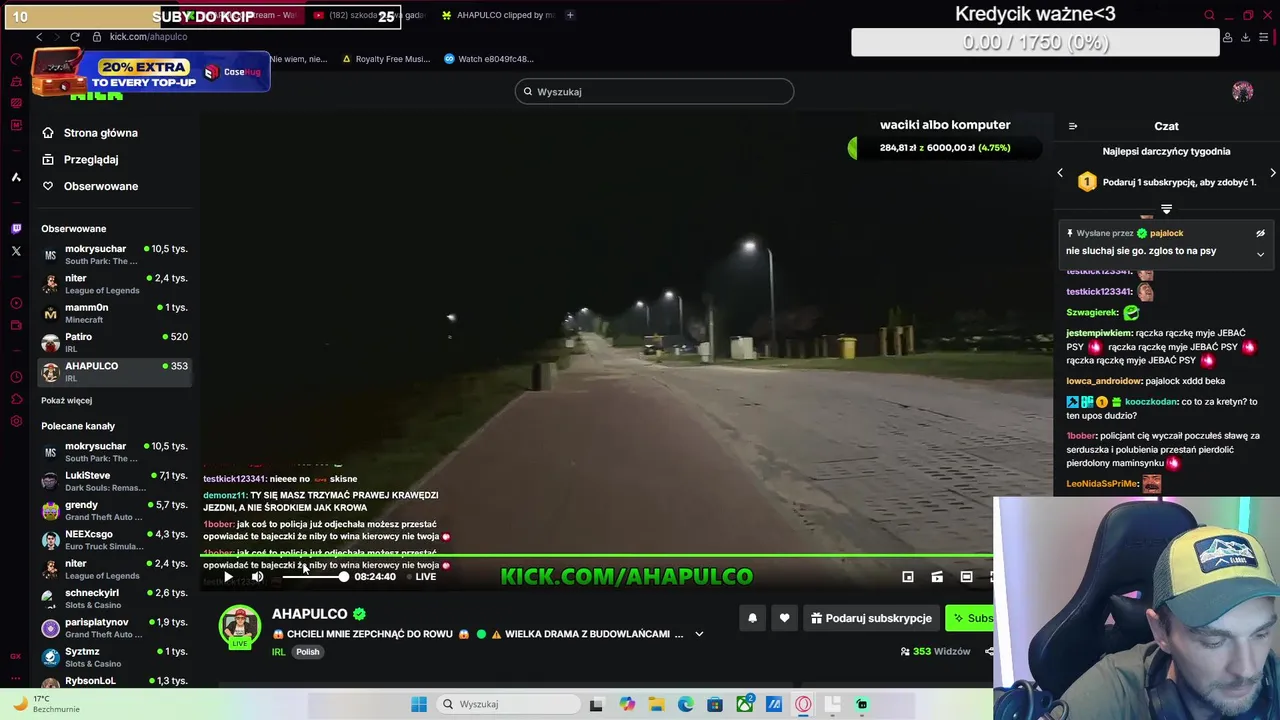Screen dimensions: 1280x720
Task: Enter fullscreen via the rectangle player icon
Action: pos(966,577)
